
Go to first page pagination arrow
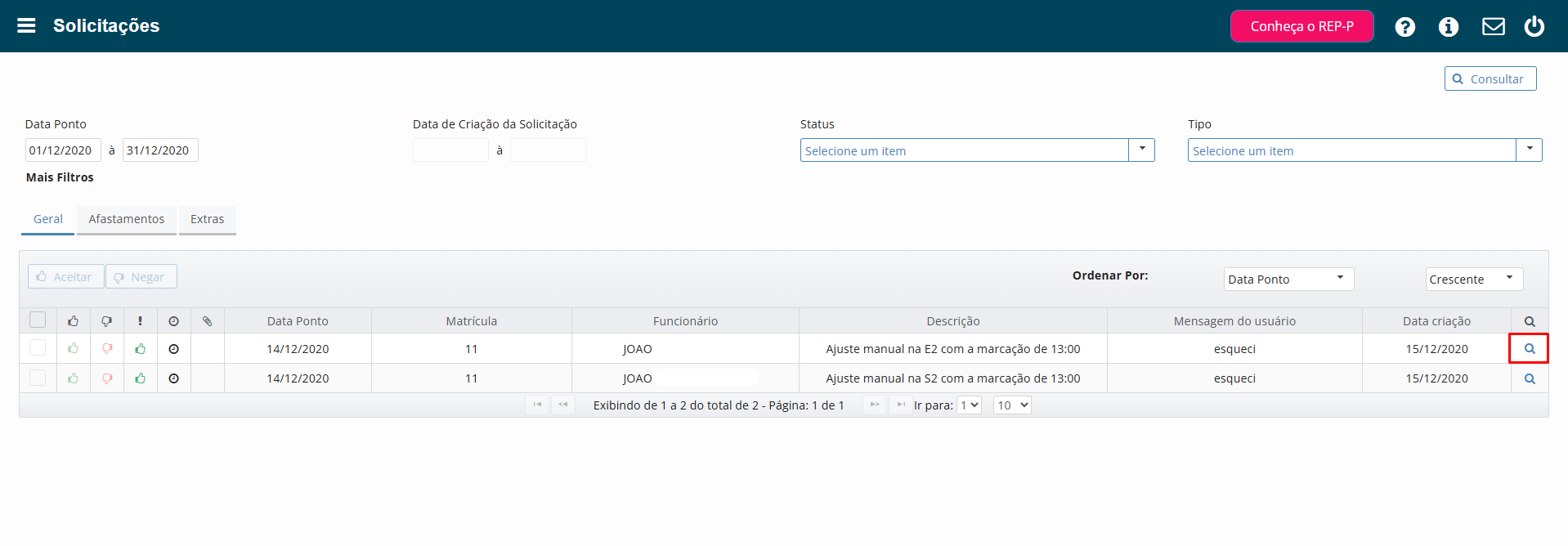point(537,405)
